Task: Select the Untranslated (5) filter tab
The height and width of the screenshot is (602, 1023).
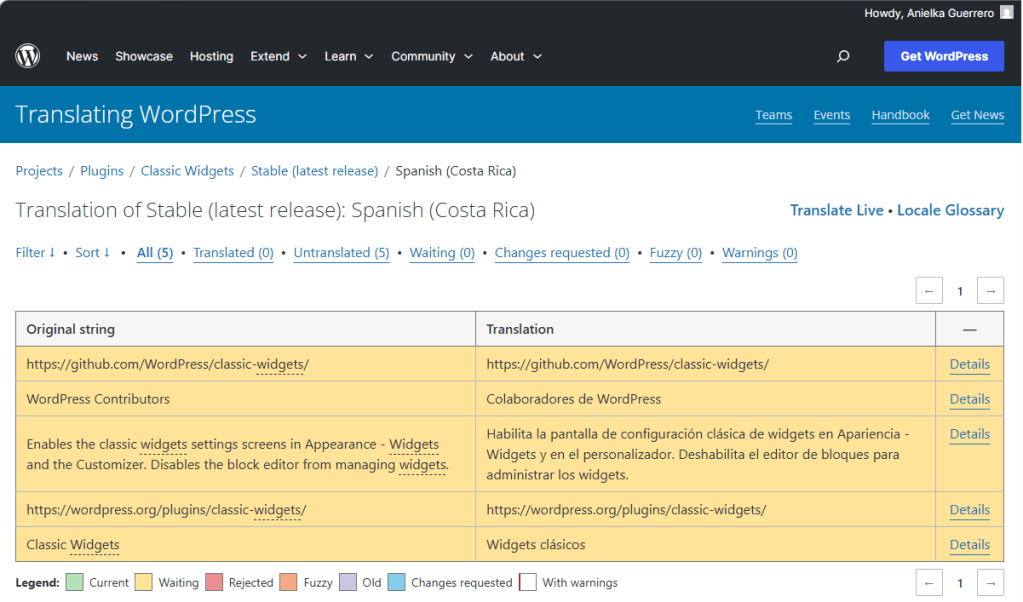Action: point(341,253)
